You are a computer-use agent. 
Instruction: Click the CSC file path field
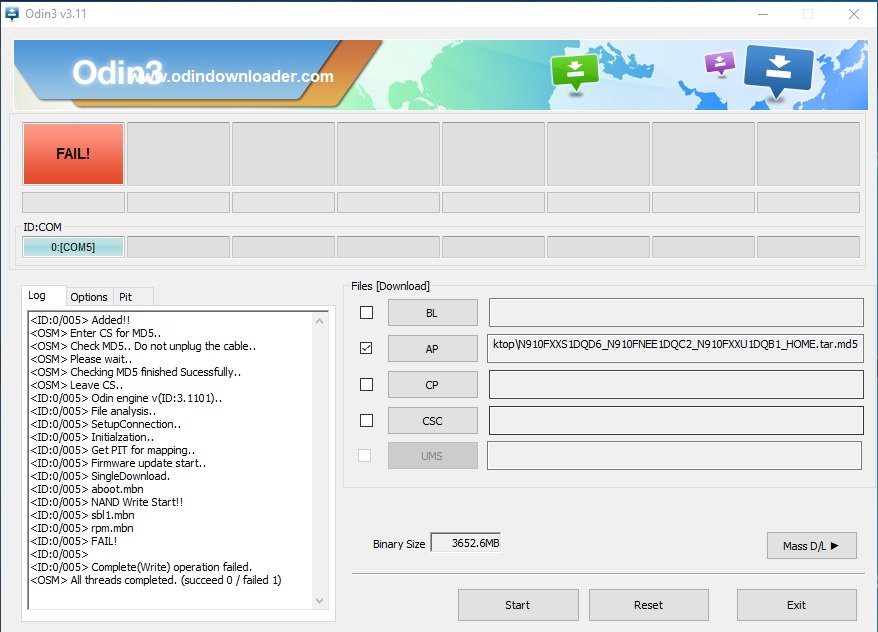tap(676, 420)
